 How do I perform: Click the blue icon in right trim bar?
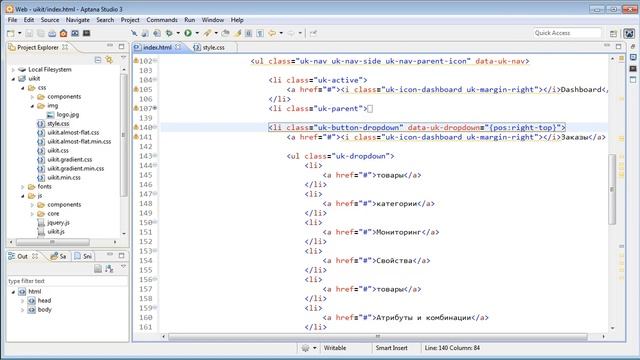click(x=633, y=57)
